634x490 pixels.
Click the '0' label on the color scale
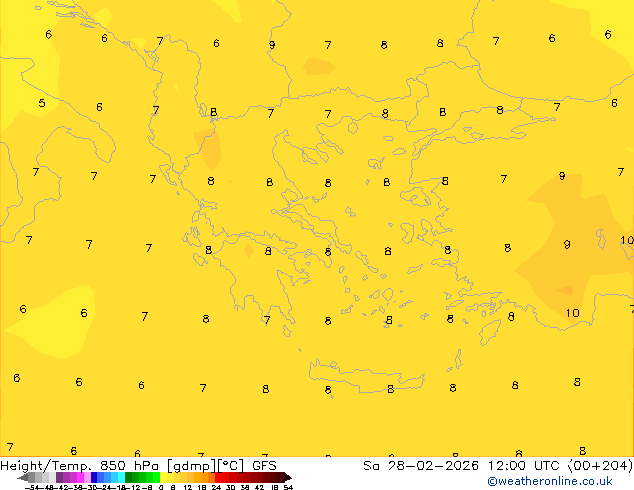coord(161,487)
